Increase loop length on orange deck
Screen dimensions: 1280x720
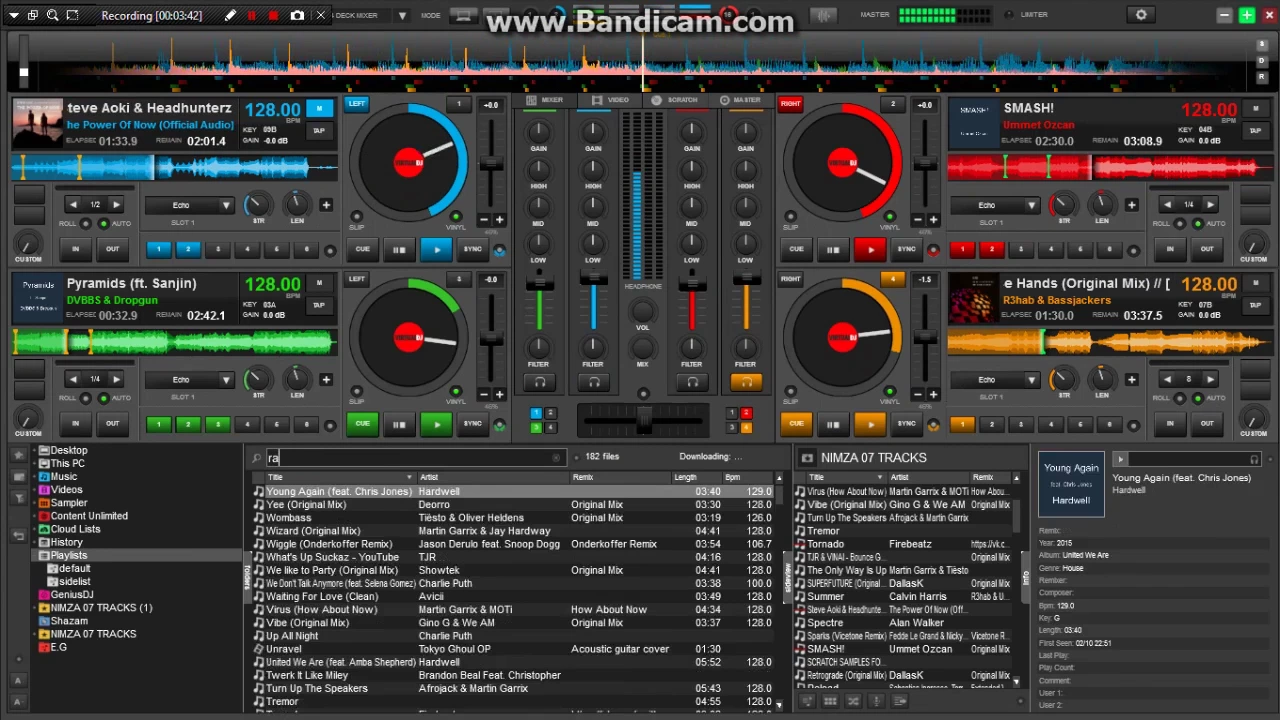[x=1210, y=379]
